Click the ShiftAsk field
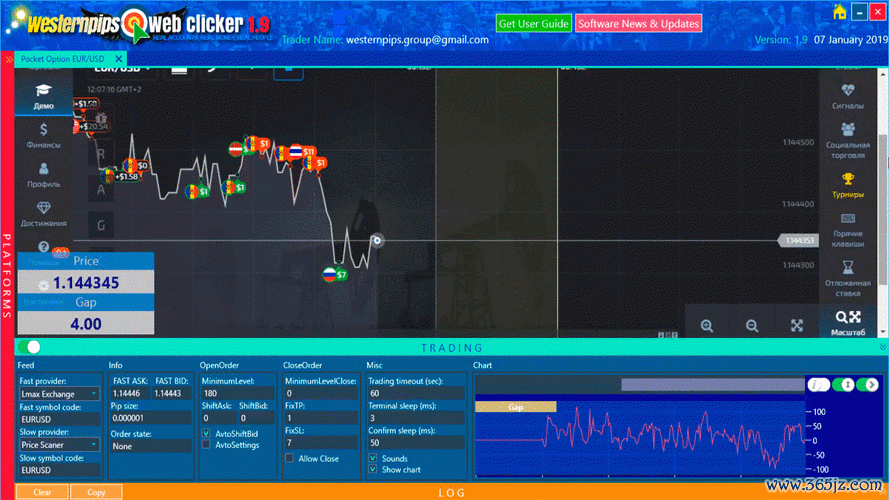 (x=218, y=418)
